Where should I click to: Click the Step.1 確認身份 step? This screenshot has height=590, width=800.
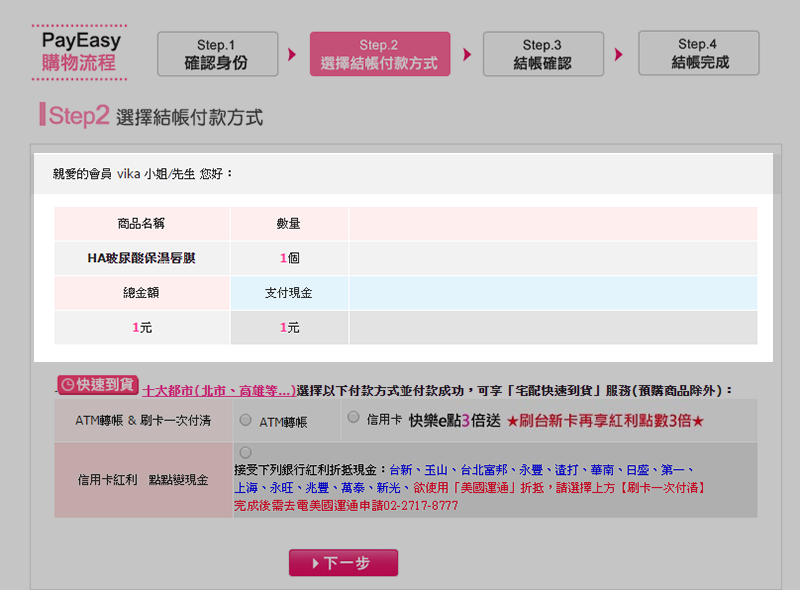(218, 54)
